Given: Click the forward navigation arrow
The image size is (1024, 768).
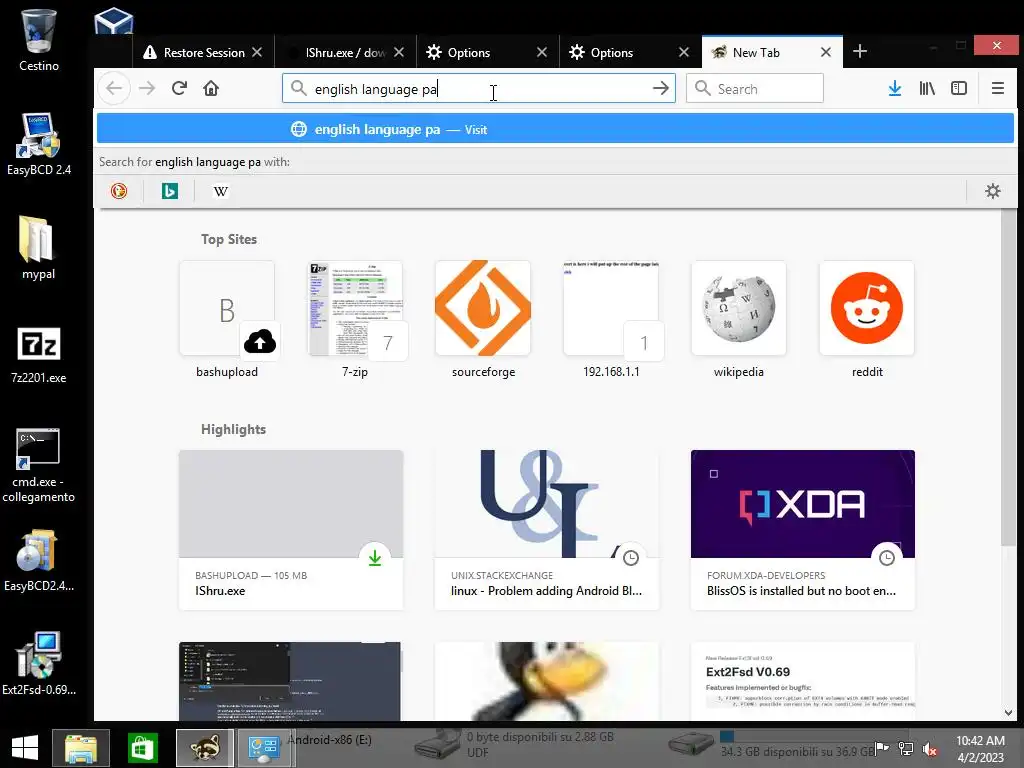Looking at the screenshot, I should pyautogui.click(x=147, y=88).
